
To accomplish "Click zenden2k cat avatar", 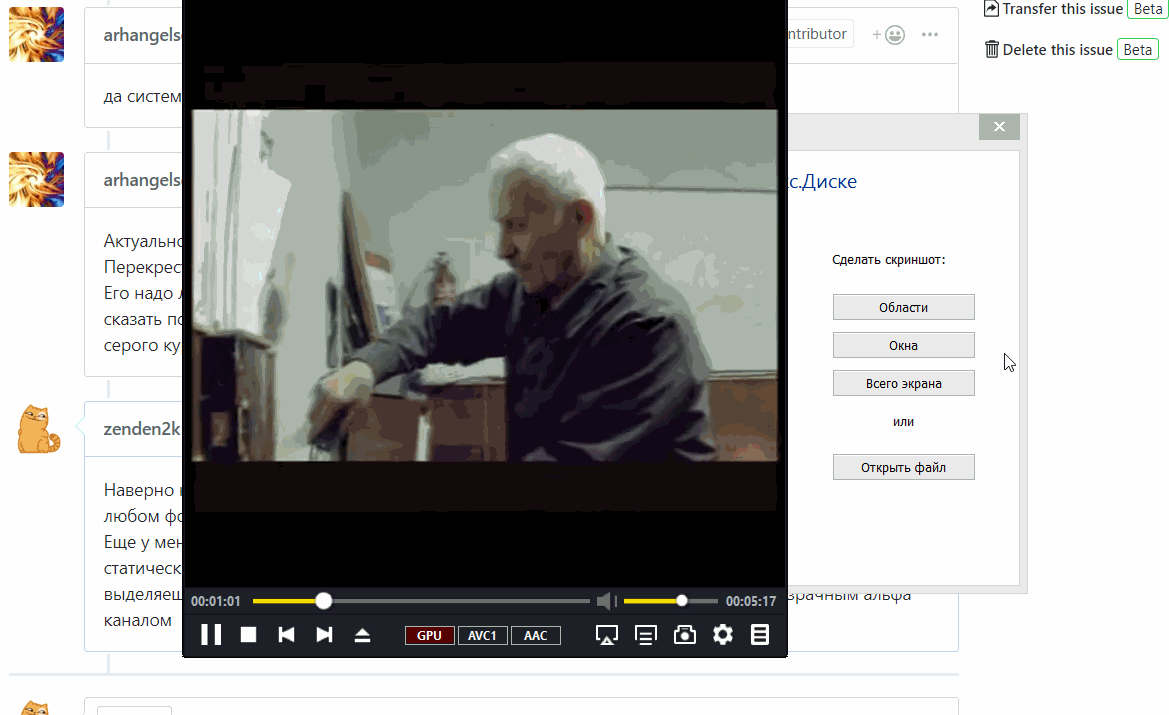I will (x=39, y=429).
